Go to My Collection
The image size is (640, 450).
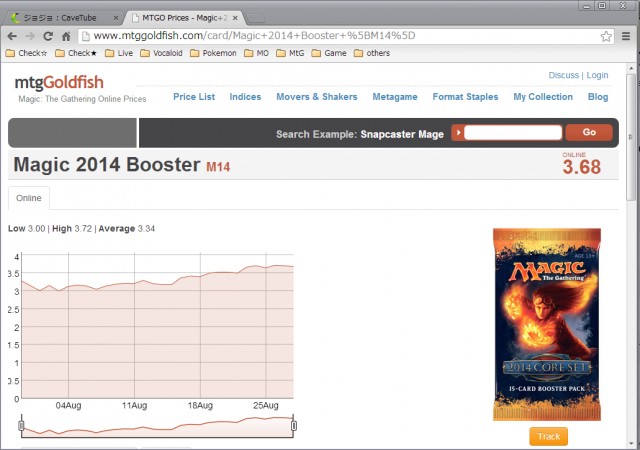click(x=543, y=97)
